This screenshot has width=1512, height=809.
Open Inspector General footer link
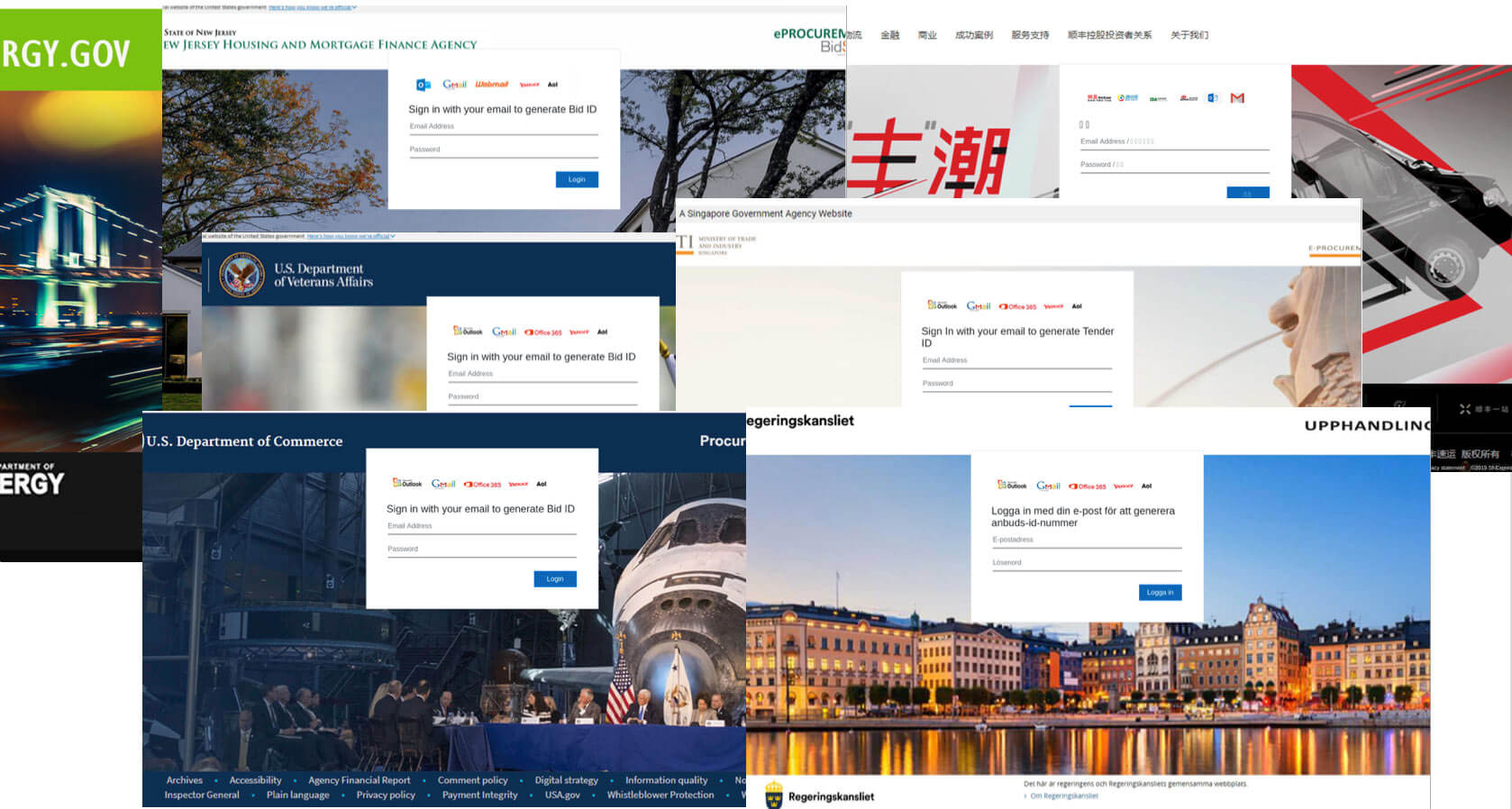click(x=202, y=795)
